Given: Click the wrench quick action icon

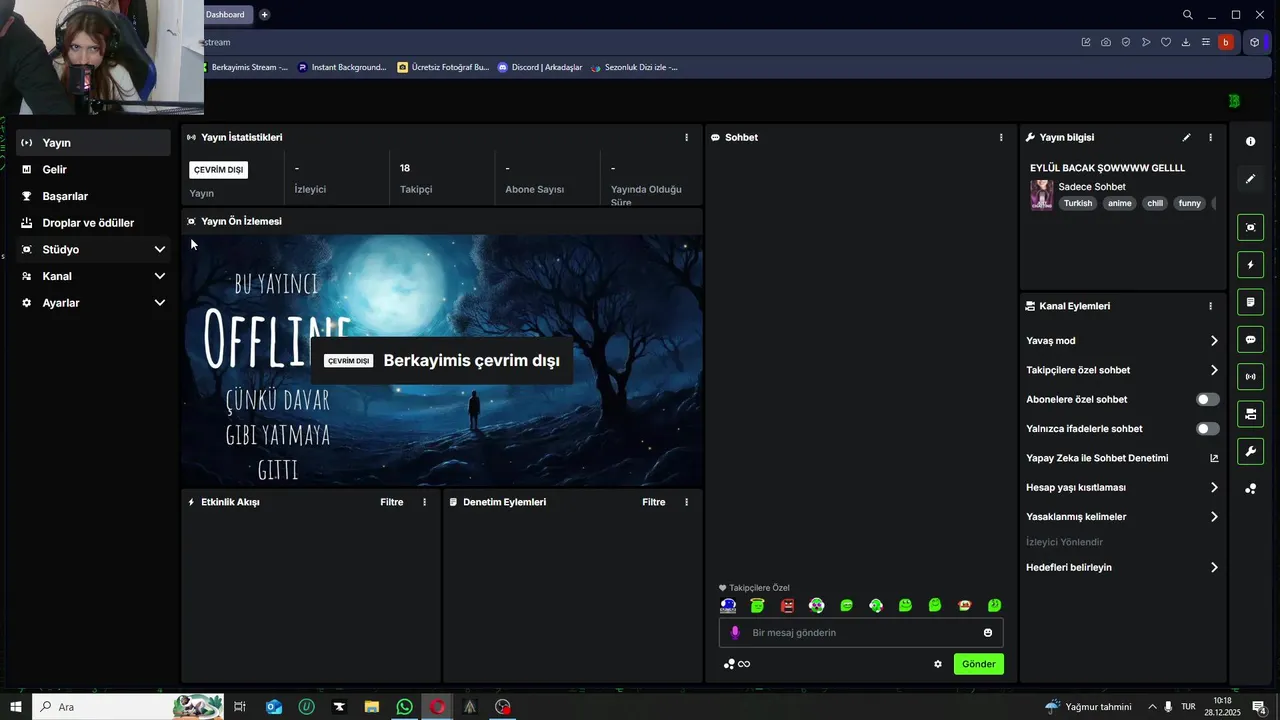Looking at the screenshot, I should (1250, 451).
